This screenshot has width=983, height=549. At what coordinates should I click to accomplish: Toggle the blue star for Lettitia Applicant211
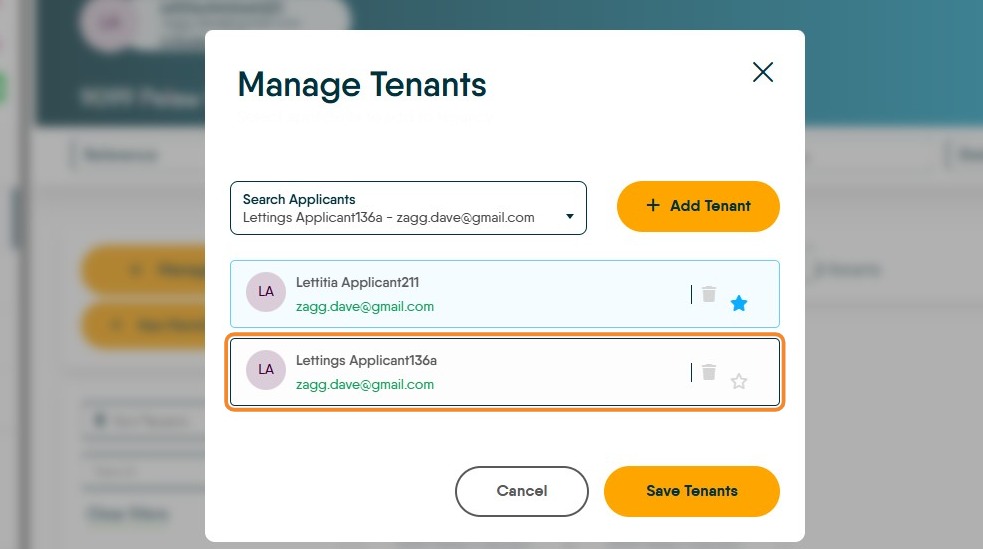point(739,303)
